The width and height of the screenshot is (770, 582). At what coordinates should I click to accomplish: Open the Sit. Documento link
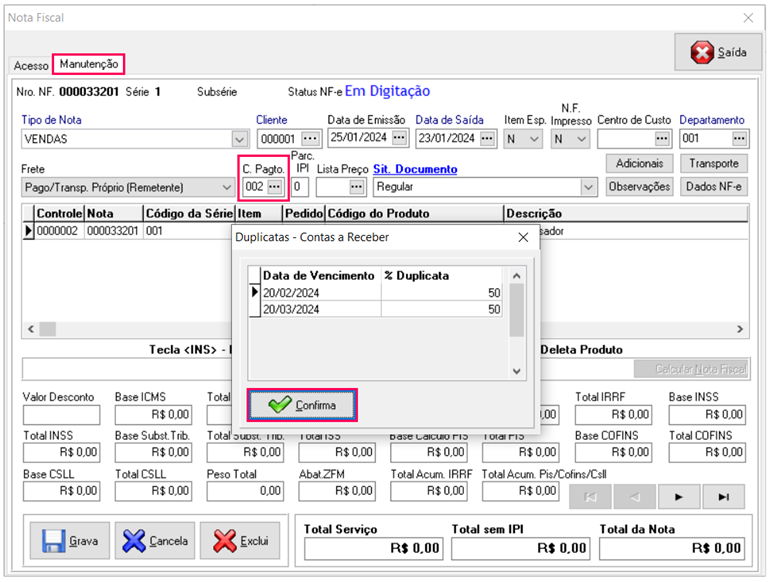415,170
